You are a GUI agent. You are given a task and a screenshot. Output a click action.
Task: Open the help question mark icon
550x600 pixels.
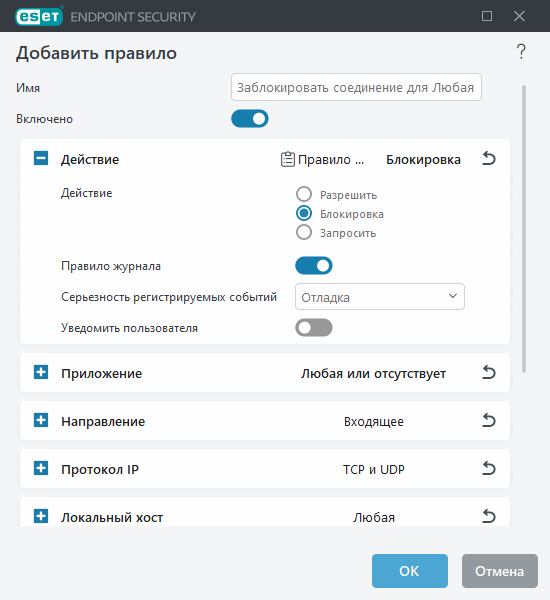521,52
